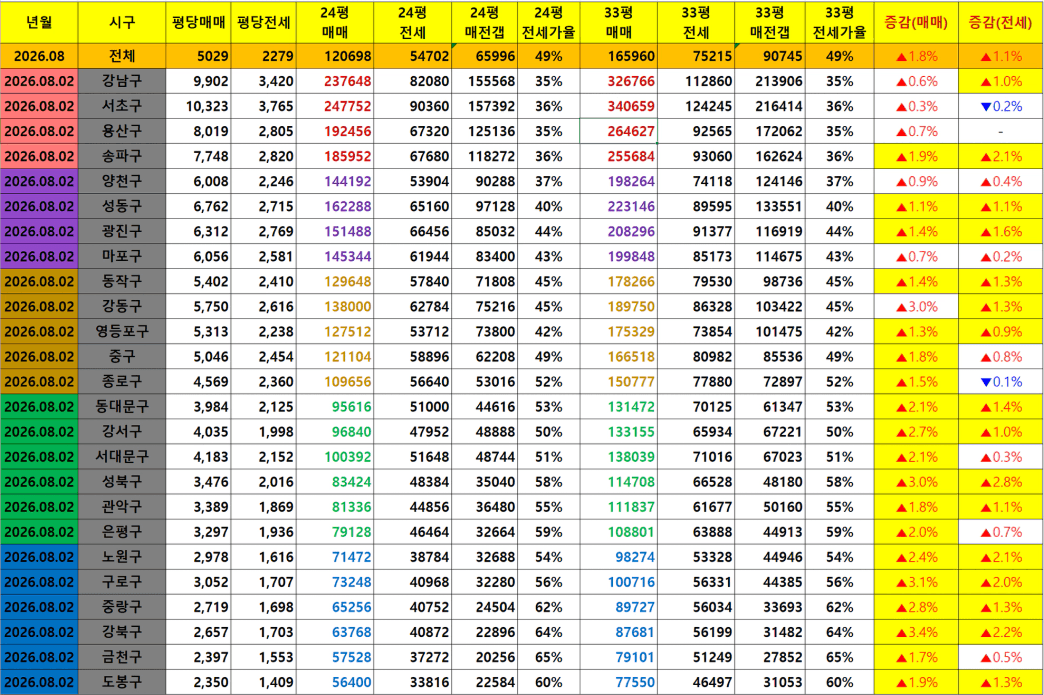Click the 동대문구 district cell

click(122, 407)
